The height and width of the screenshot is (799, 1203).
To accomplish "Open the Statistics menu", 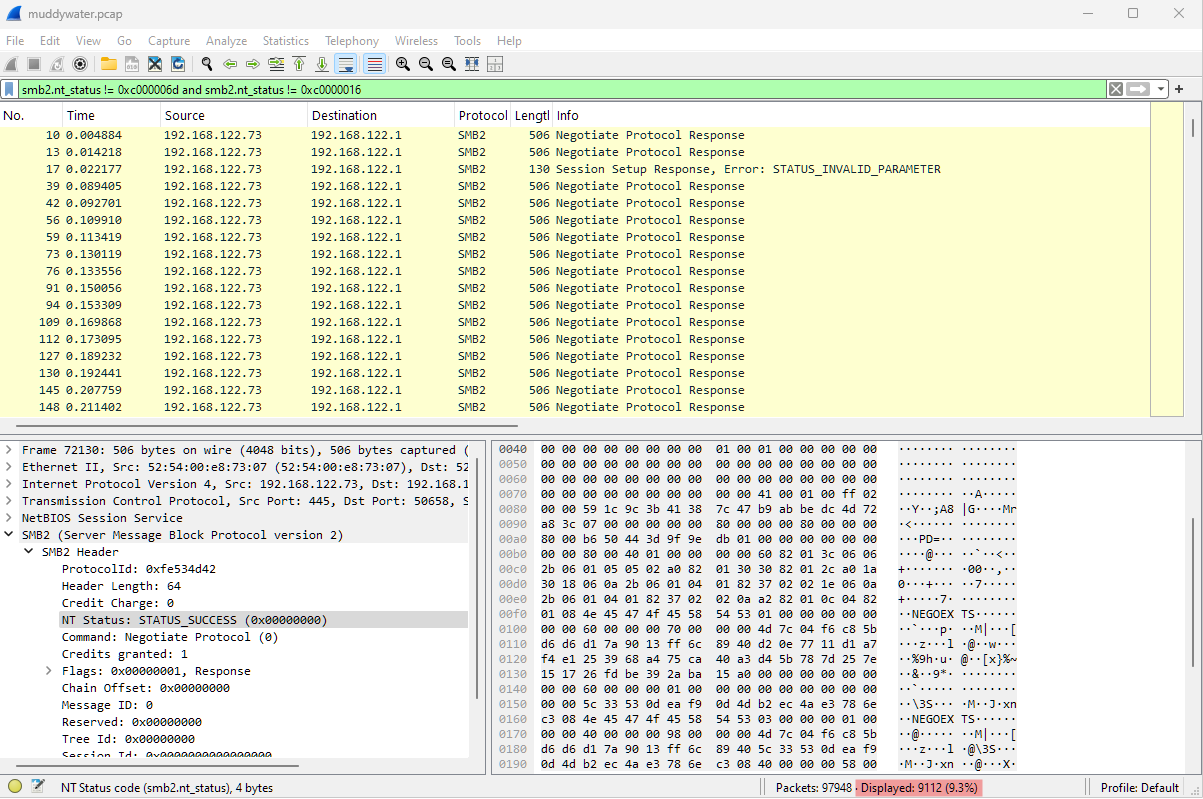I will click(286, 41).
